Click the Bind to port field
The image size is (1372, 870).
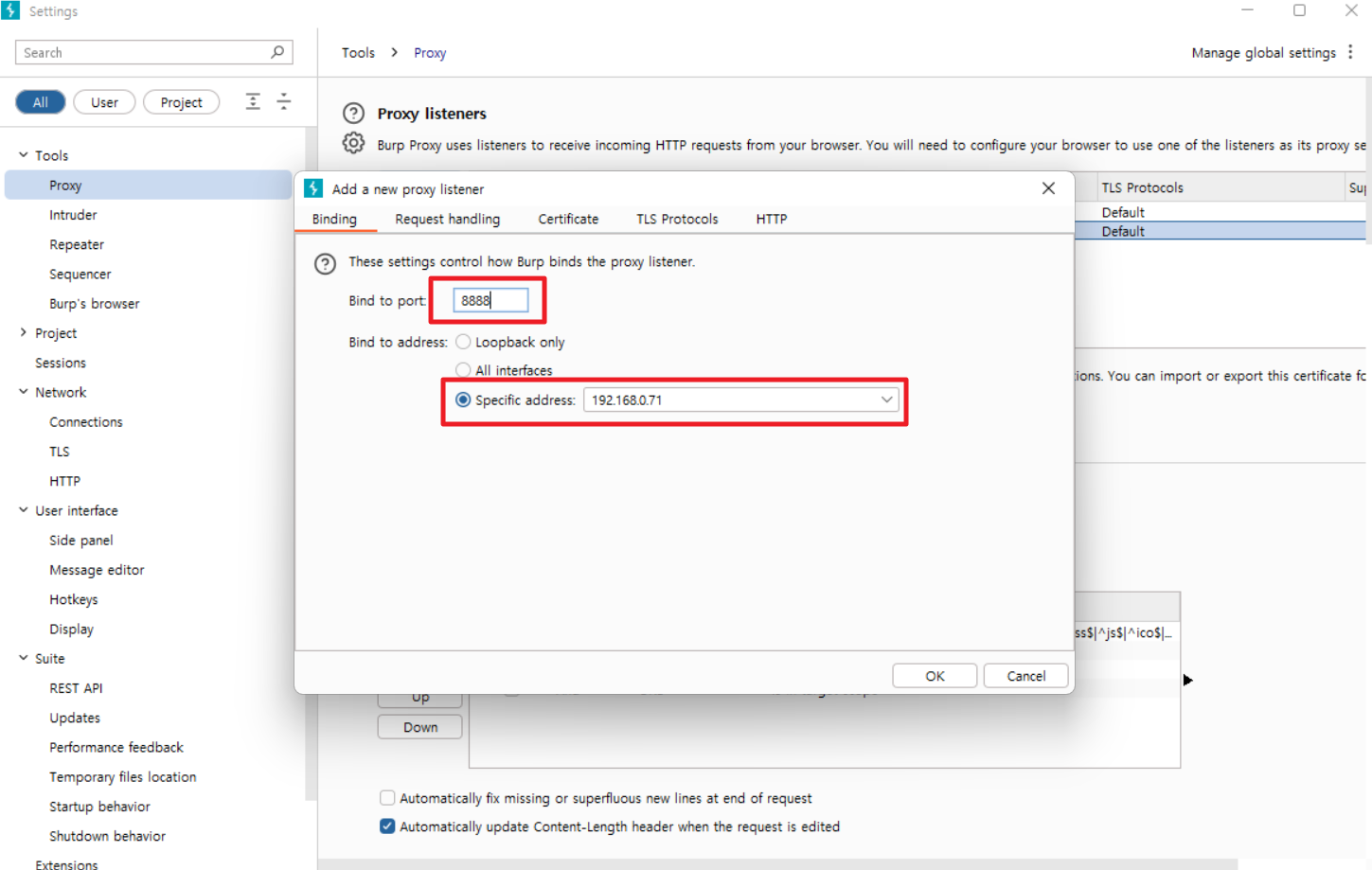[x=490, y=300]
